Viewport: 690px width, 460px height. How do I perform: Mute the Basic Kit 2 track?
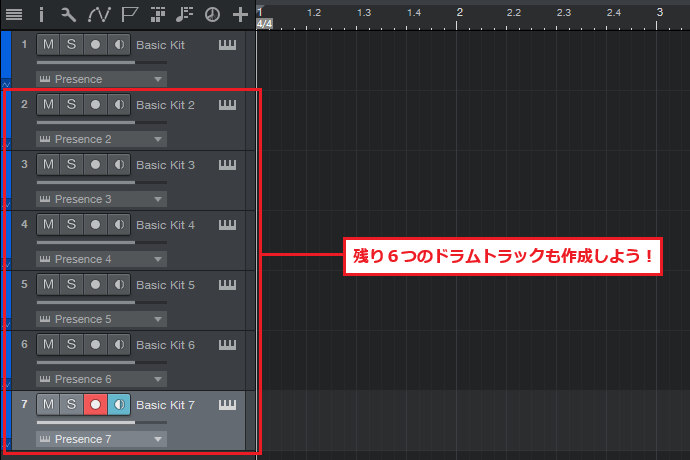click(48, 104)
